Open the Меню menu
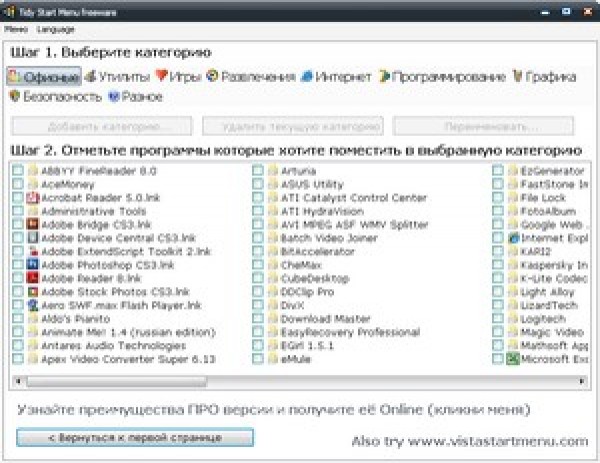Screen dimensions: 600x463 (x=16, y=29)
